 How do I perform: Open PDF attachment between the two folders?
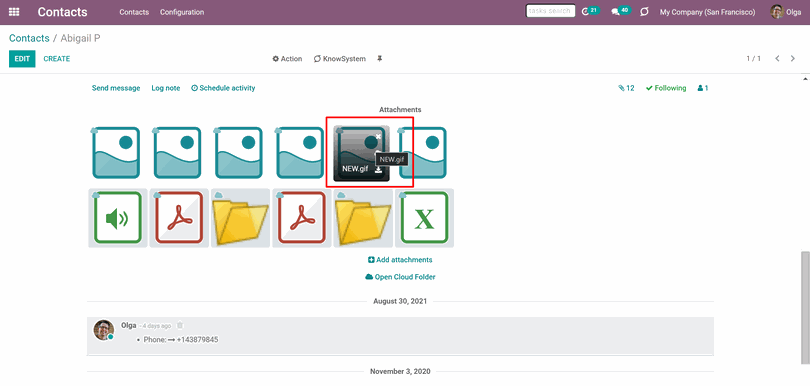[302, 218]
